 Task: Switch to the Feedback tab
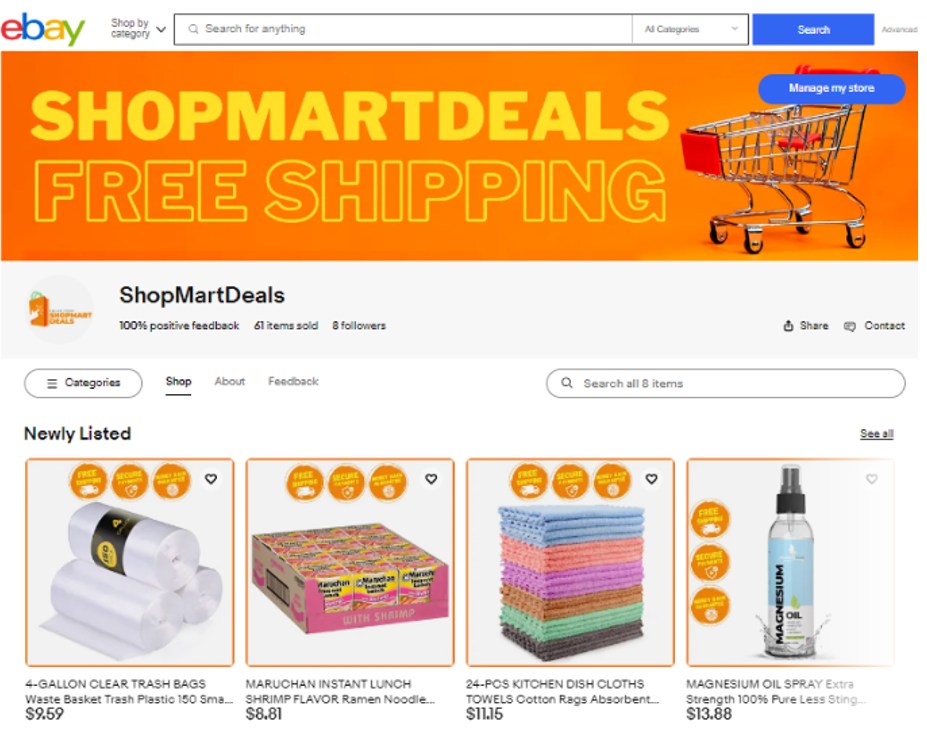click(293, 381)
